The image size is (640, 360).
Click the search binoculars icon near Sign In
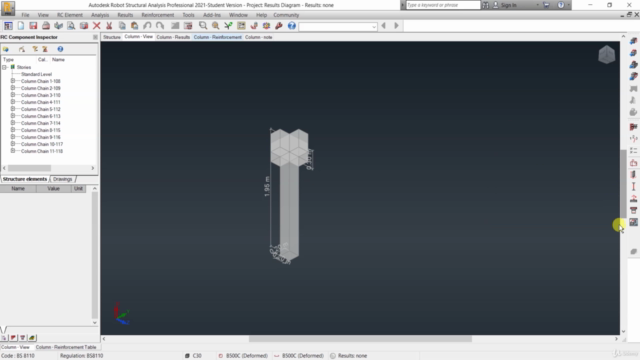(485, 5)
